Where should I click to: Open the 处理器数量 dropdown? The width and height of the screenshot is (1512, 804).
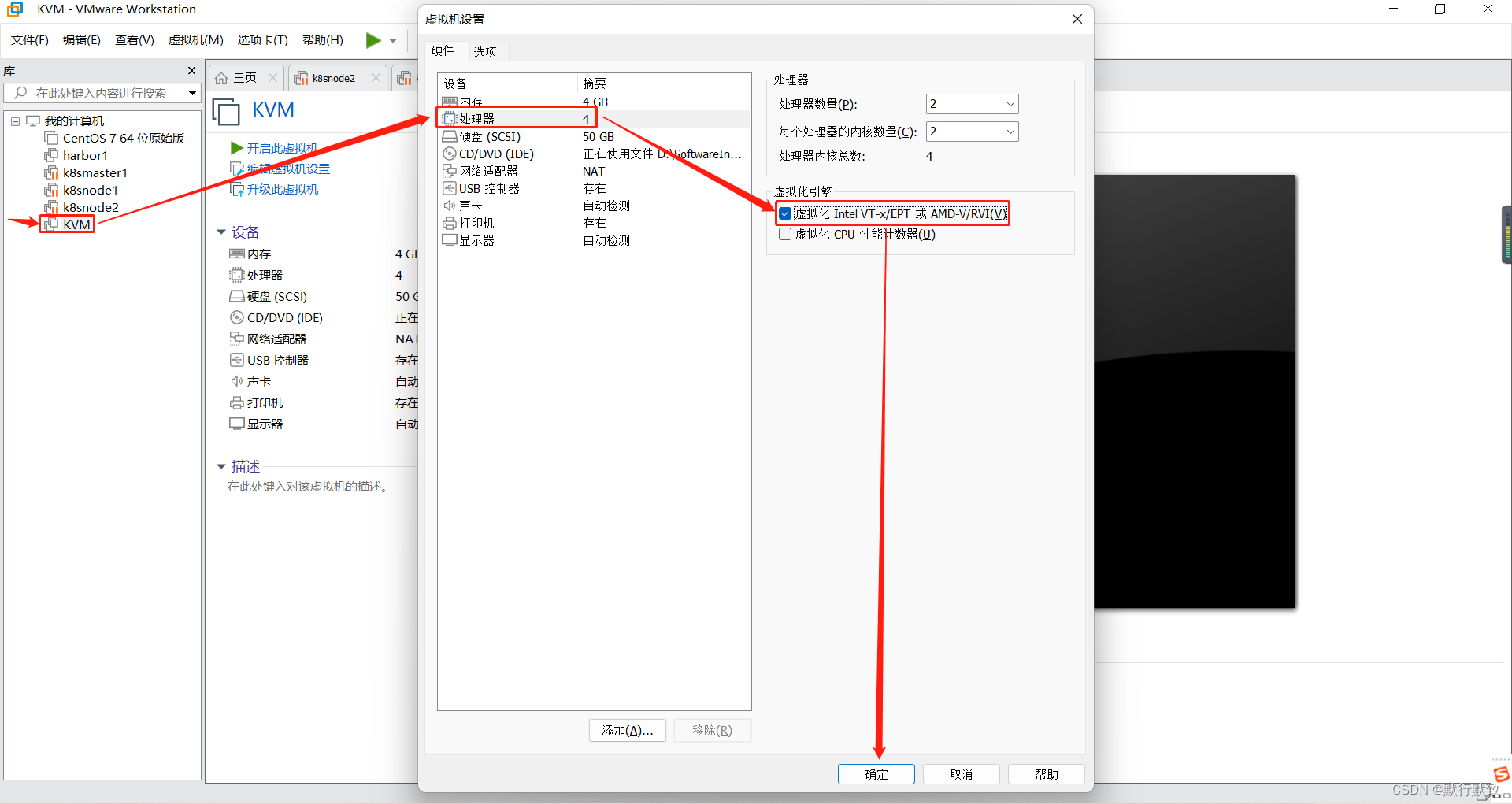[x=1010, y=104]
